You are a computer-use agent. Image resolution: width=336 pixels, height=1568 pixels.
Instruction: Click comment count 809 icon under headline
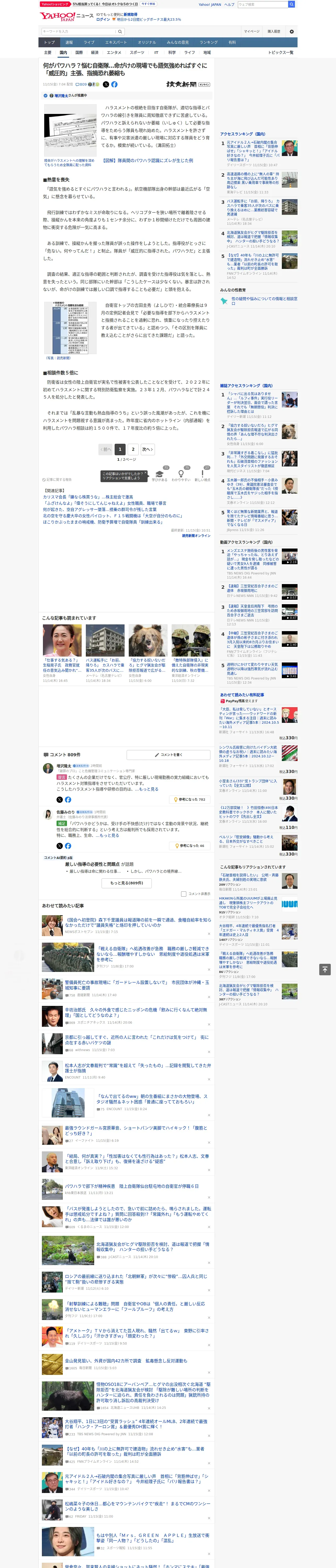click(82, 85)
